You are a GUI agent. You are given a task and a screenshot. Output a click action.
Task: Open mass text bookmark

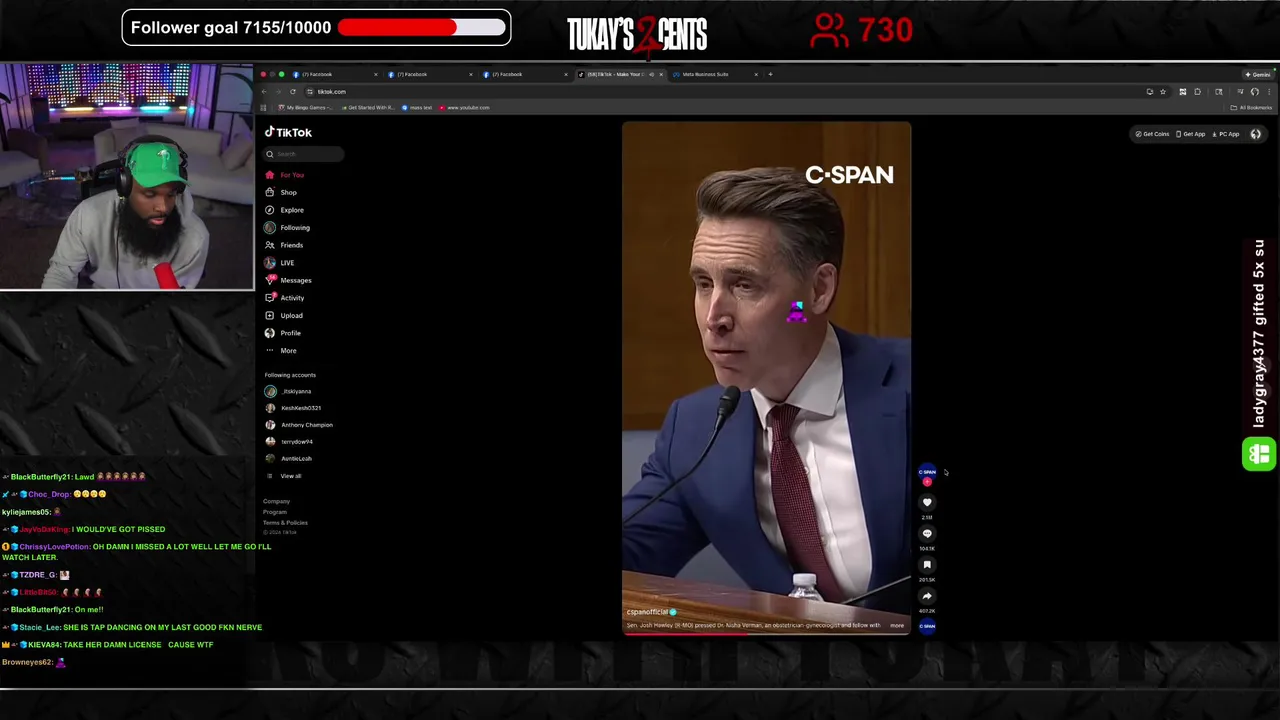(x=417, y=108)
